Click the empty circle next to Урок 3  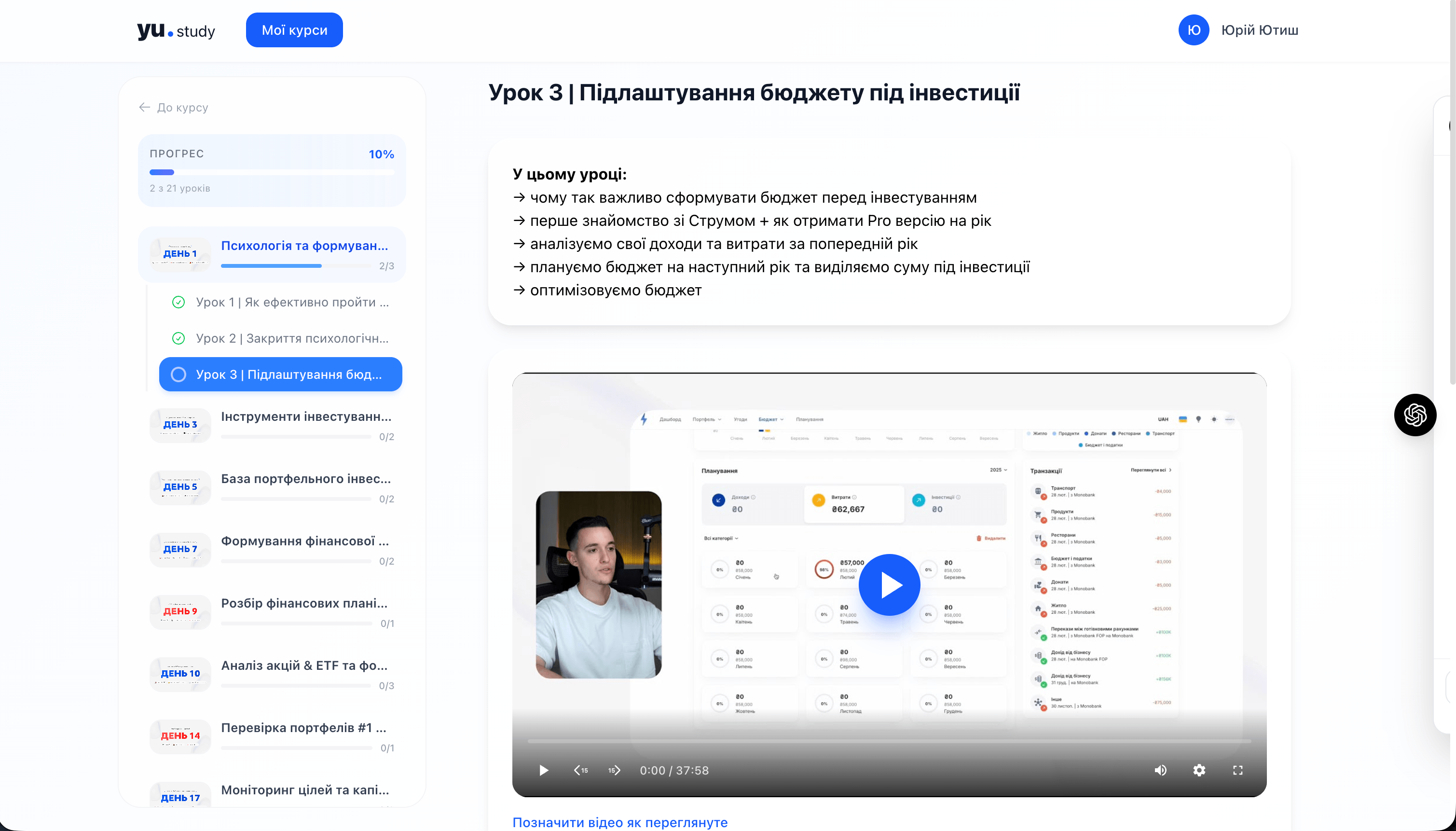pyautogui.click(x=179, y=374)
